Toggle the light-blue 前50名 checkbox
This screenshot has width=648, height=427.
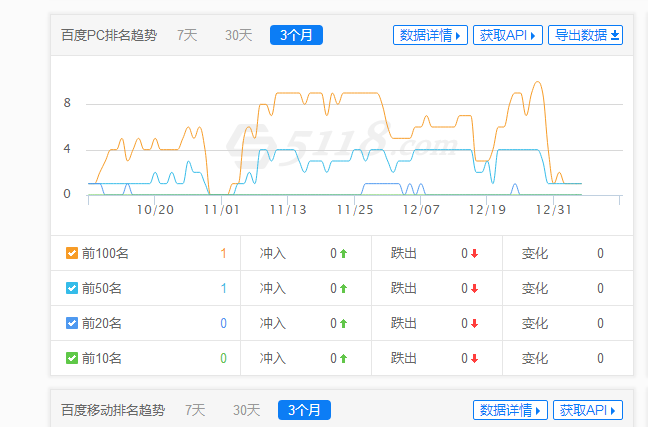(x=72, y=288)
